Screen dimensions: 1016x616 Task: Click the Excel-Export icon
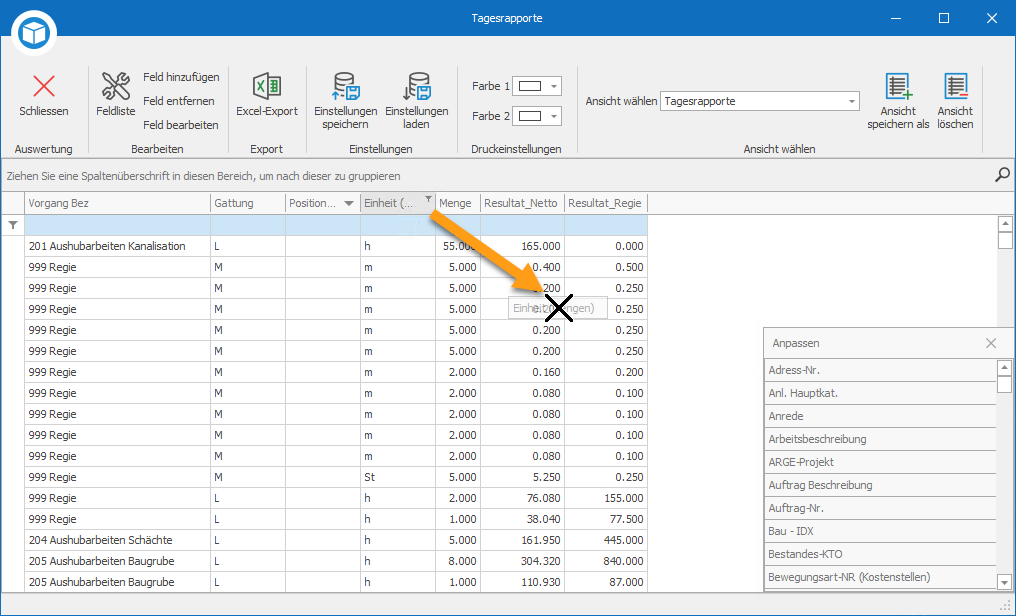[266, 86]
